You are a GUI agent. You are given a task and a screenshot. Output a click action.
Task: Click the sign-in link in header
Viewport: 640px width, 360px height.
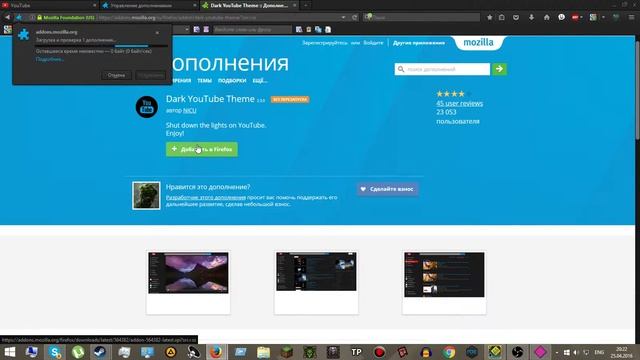(x=373, y=42)
